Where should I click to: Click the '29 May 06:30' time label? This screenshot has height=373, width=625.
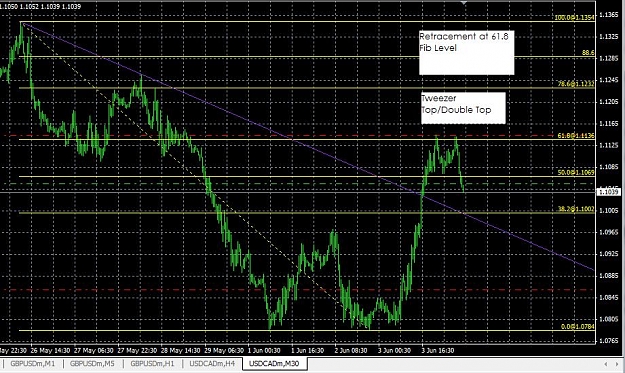[224, 351]
